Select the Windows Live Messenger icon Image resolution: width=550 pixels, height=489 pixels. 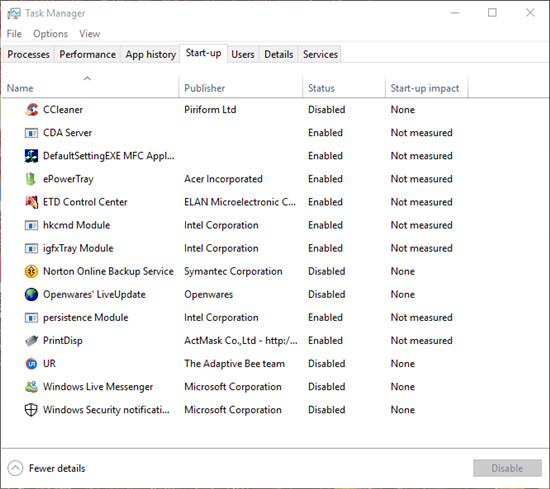point(31,387)
